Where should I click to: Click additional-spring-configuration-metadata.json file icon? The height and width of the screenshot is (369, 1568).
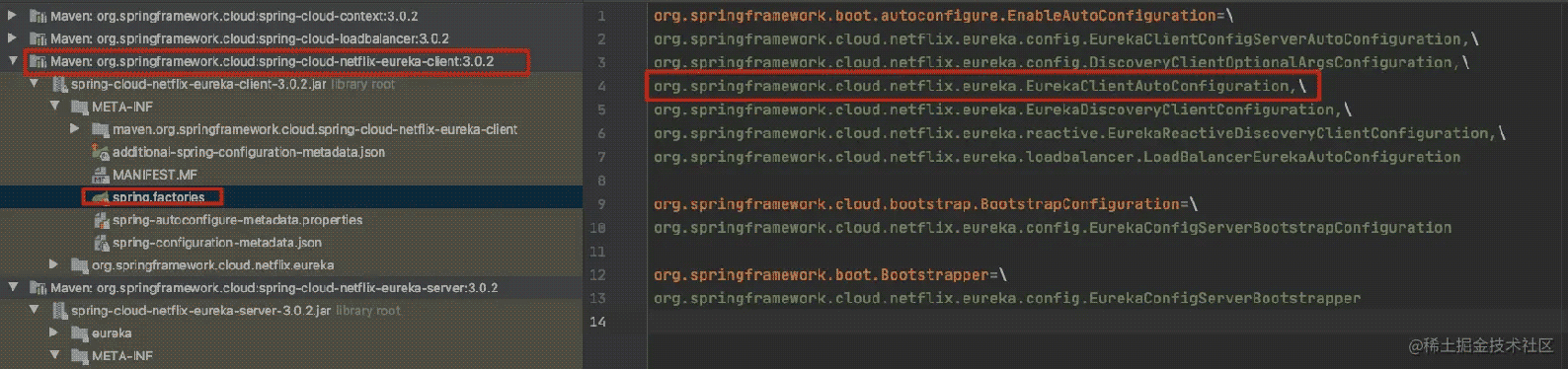tap(101, 152)
